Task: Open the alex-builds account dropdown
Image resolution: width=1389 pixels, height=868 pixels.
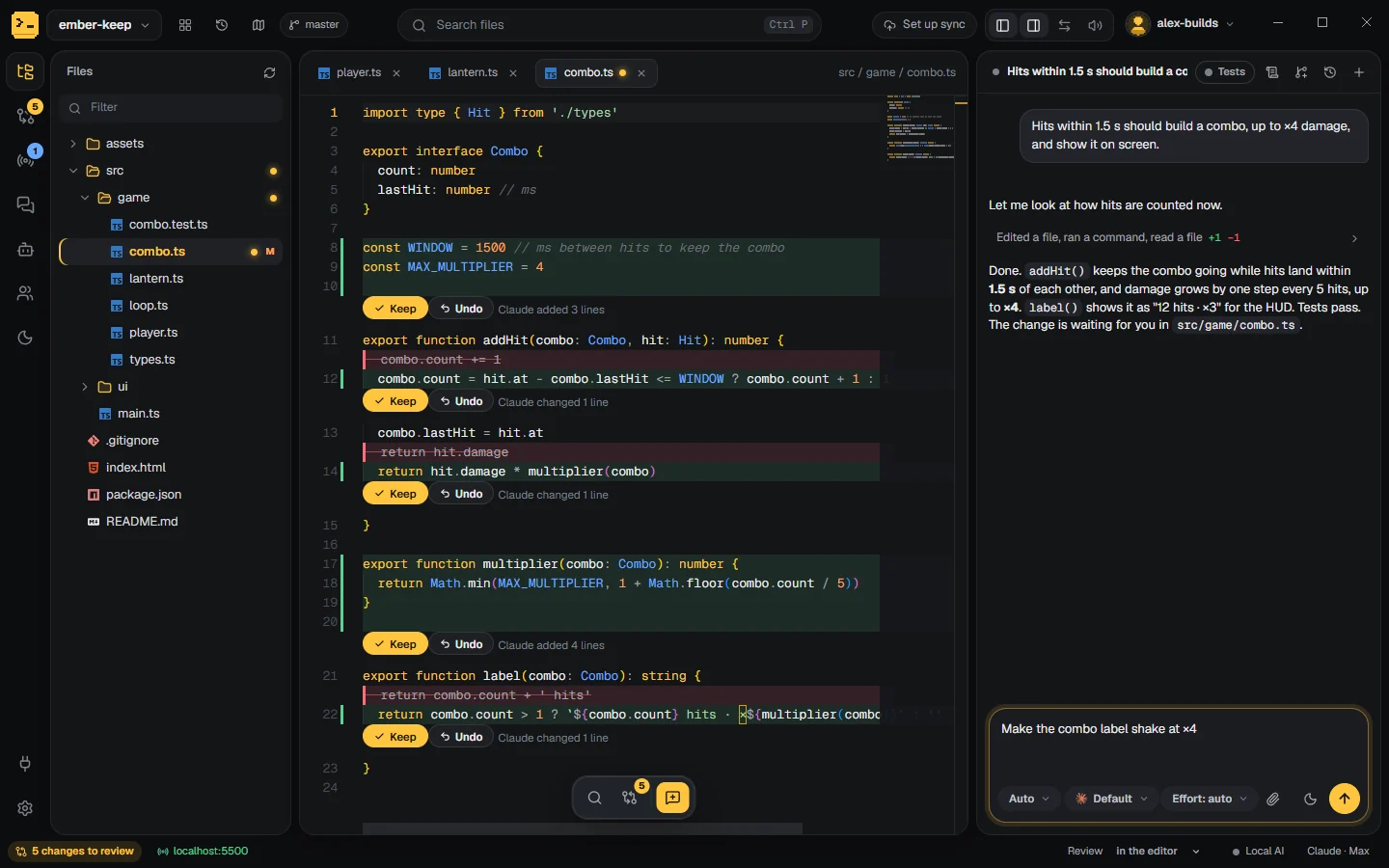Action: click(1181, 24)
